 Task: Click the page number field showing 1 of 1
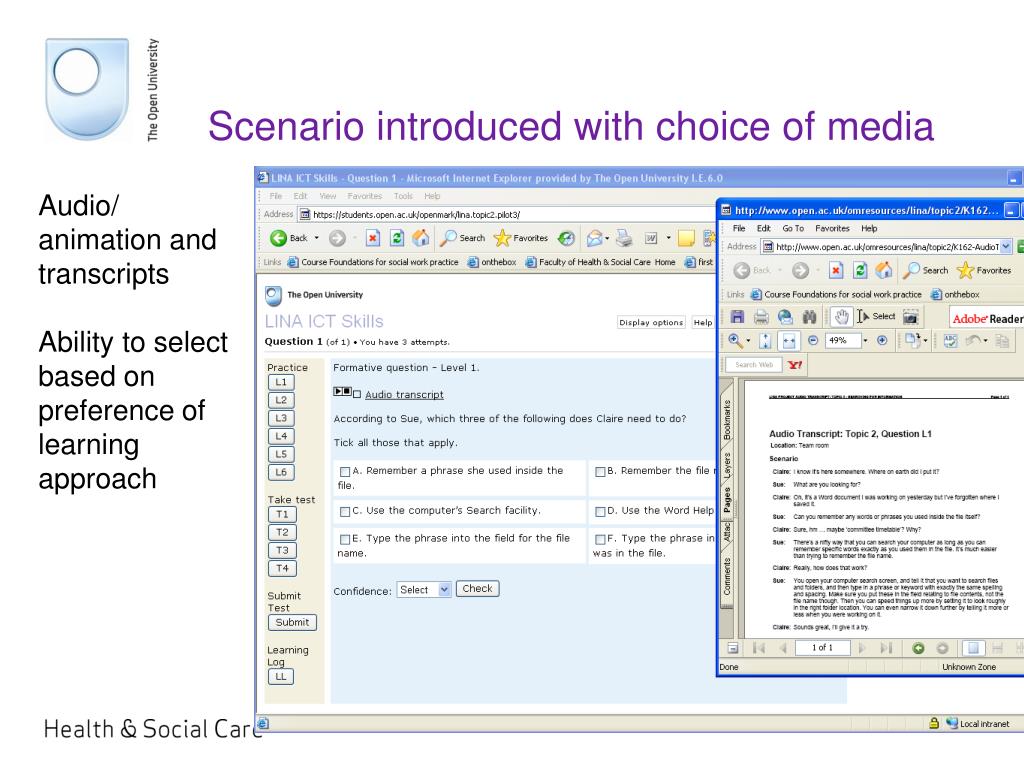[822, 648]
